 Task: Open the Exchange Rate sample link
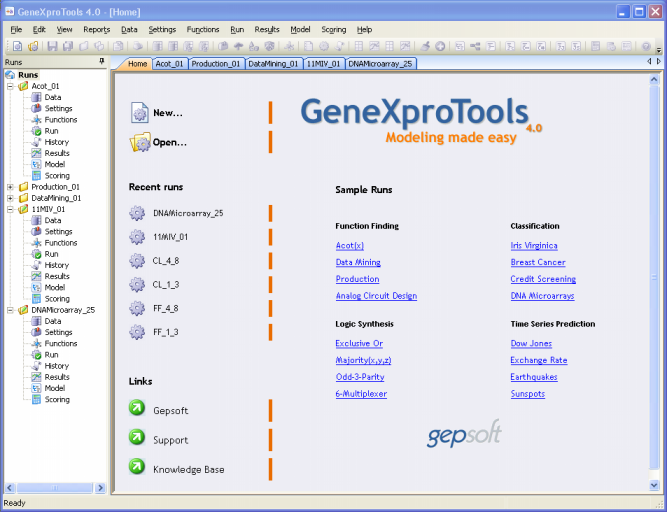pos(539,360)
